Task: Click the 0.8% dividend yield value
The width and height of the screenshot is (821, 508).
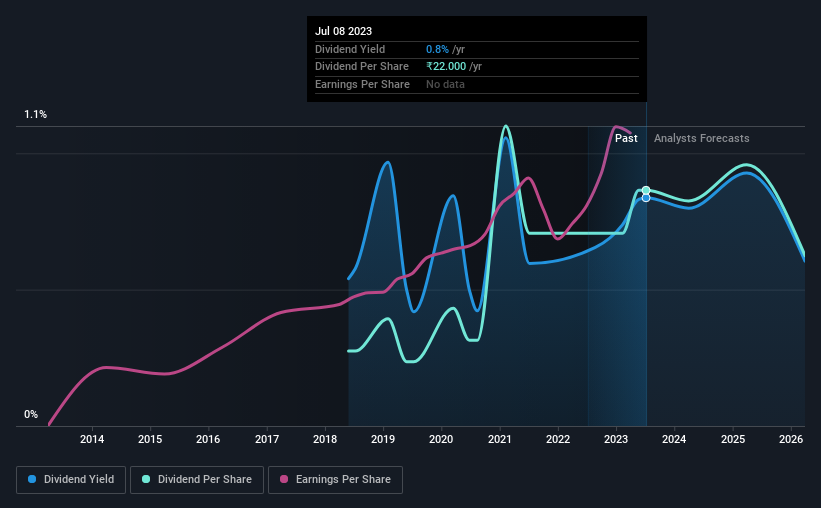Action: coord(437,49)
